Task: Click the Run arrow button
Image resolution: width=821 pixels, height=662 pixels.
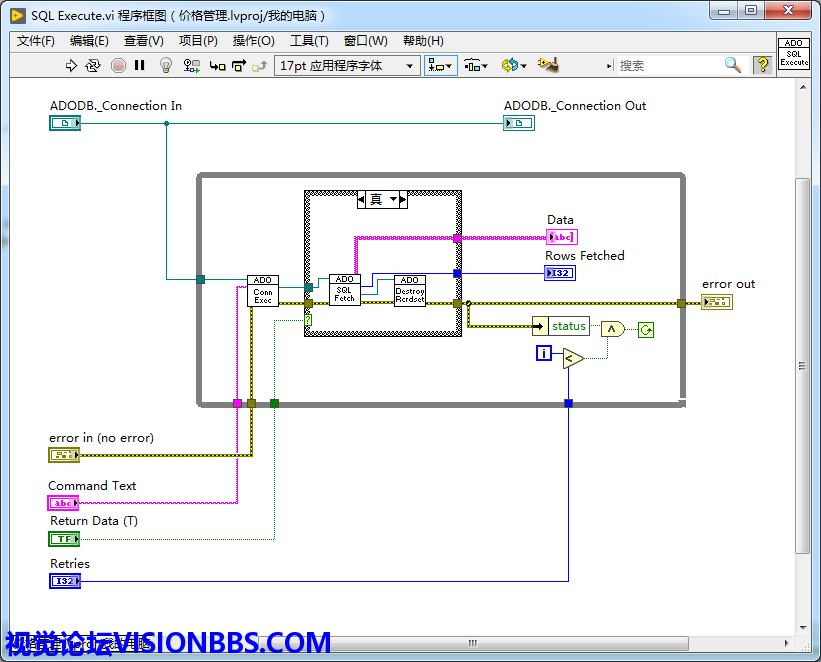Action: coord(71,65)
